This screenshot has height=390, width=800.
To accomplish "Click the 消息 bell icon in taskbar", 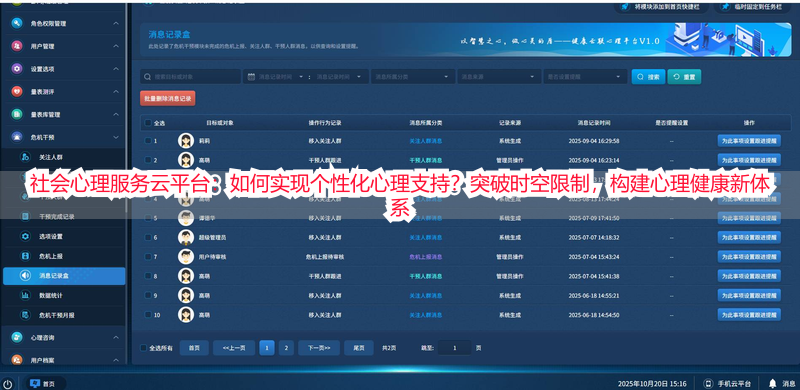I will coord(772,383).
